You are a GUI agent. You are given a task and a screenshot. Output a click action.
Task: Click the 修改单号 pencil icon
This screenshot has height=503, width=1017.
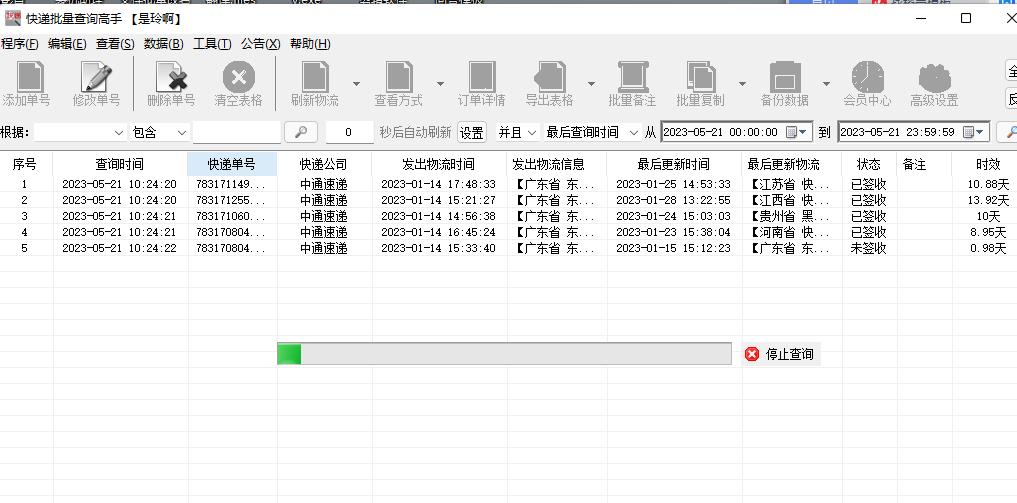97,77
